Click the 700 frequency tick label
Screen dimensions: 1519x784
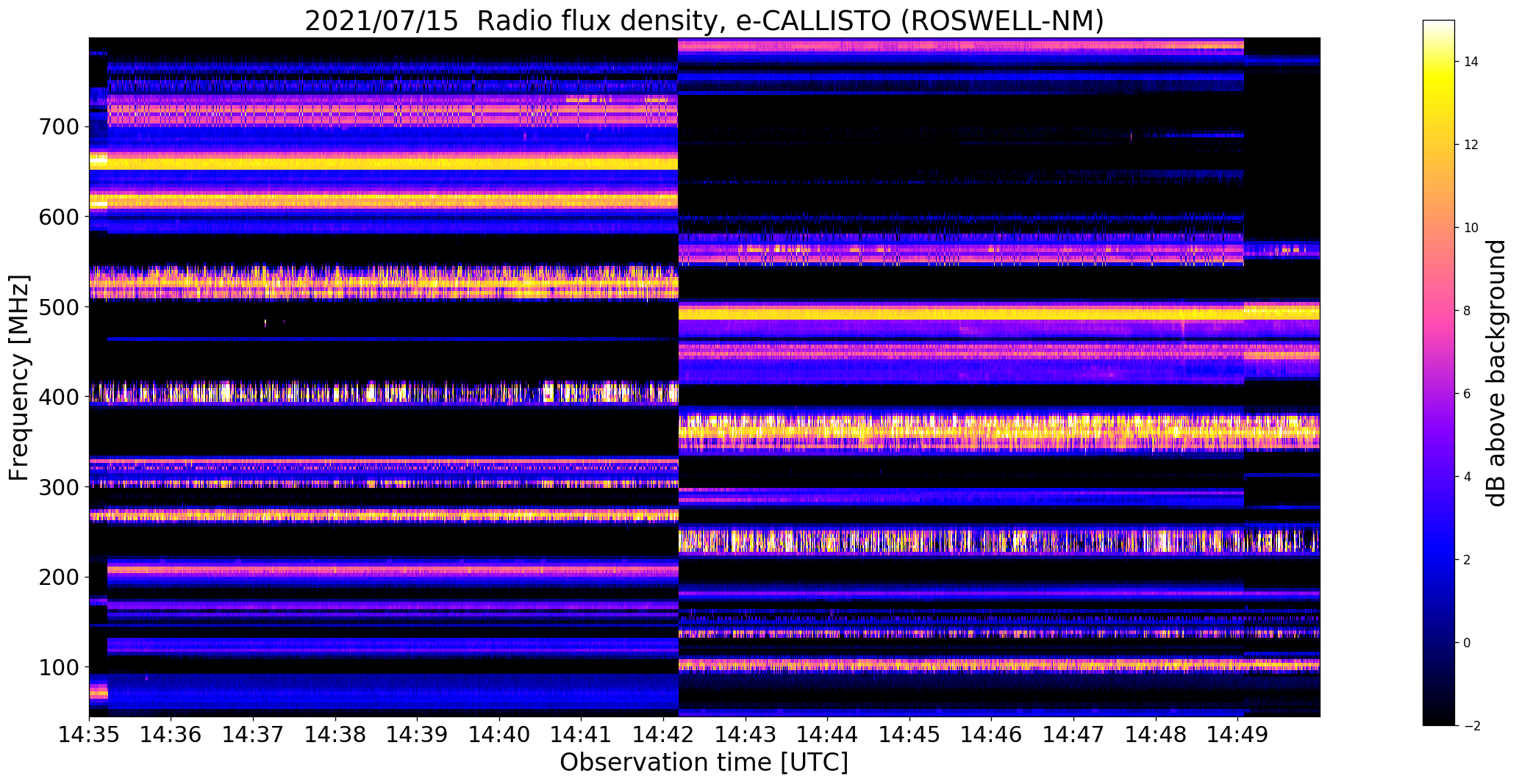tap(57, 127)
